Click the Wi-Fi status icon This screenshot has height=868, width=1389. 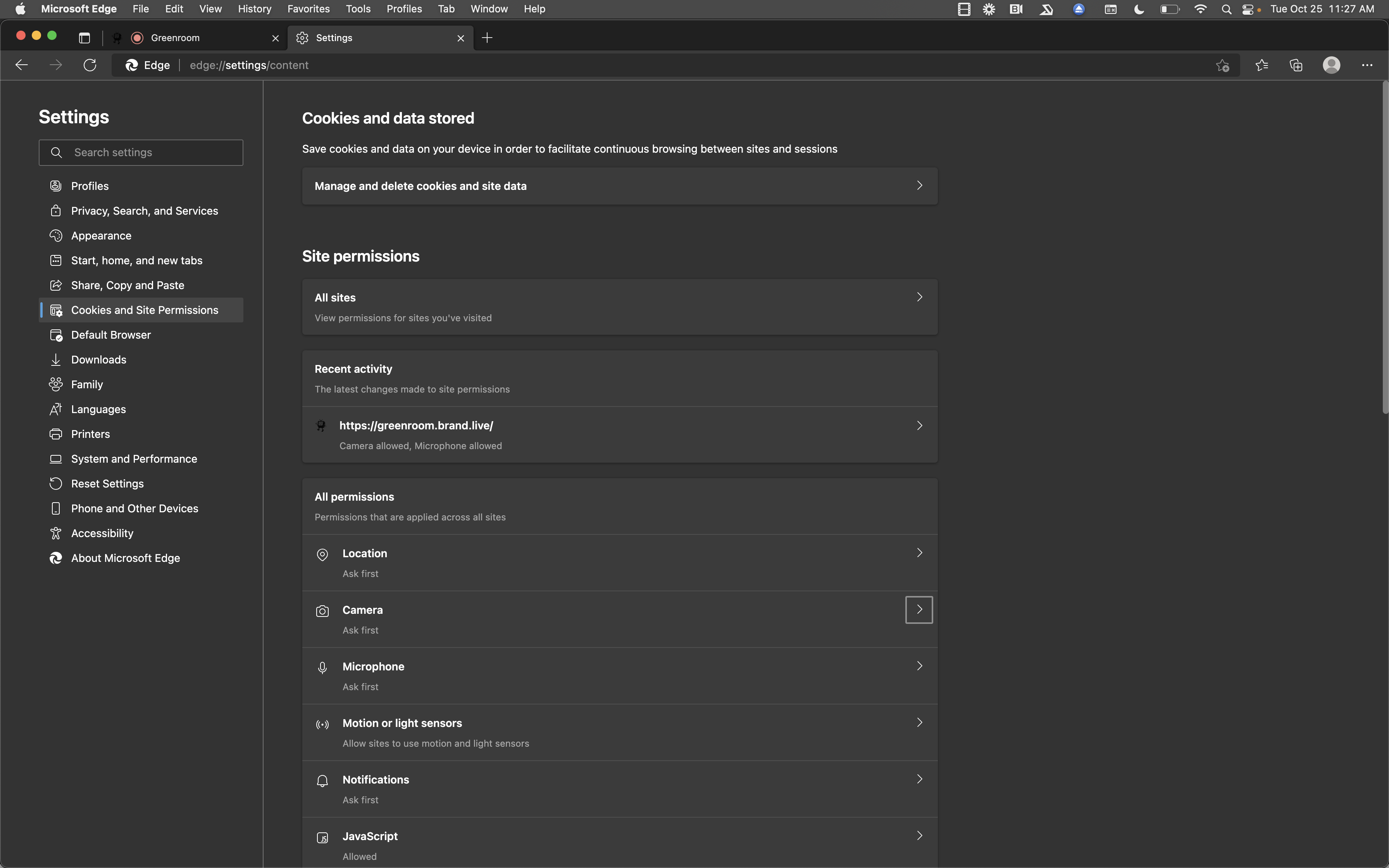tap(1200, 9)
